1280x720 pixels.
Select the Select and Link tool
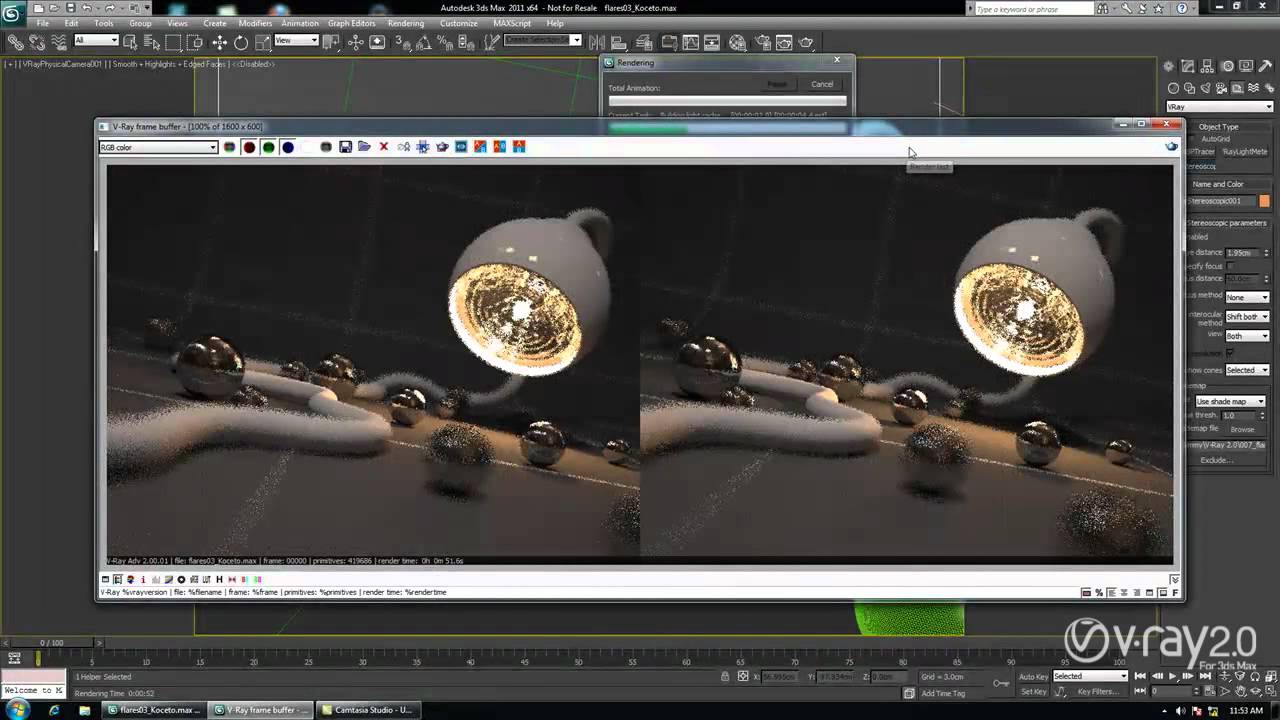coord(15,42)
